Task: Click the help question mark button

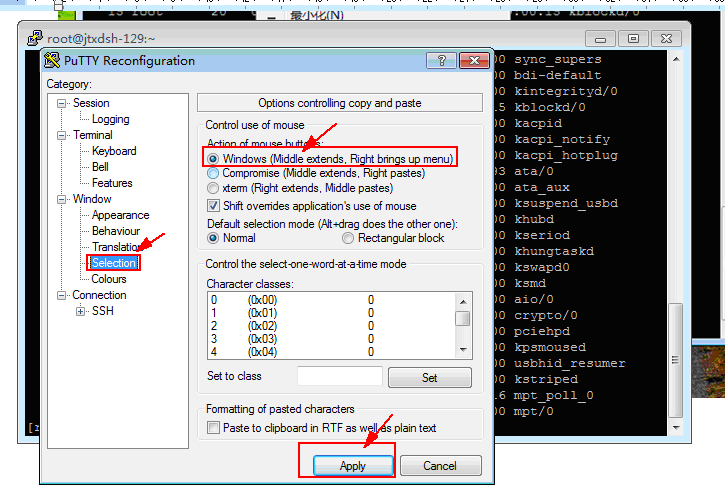Action: (442, 61)
